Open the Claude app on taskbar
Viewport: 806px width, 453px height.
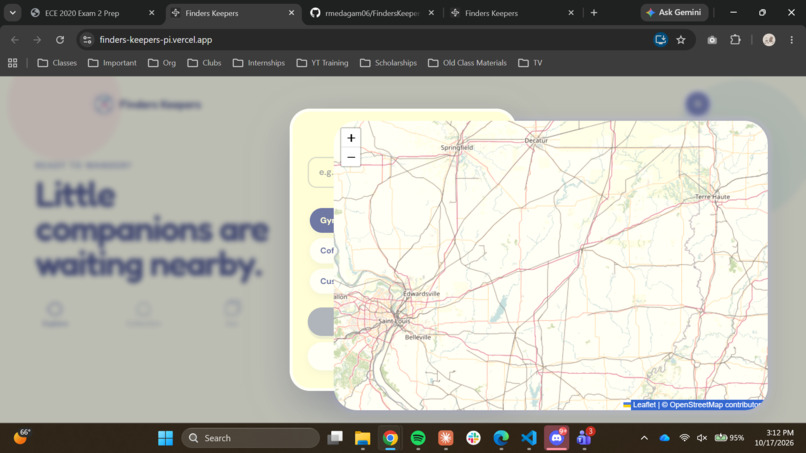click(446, 438)
